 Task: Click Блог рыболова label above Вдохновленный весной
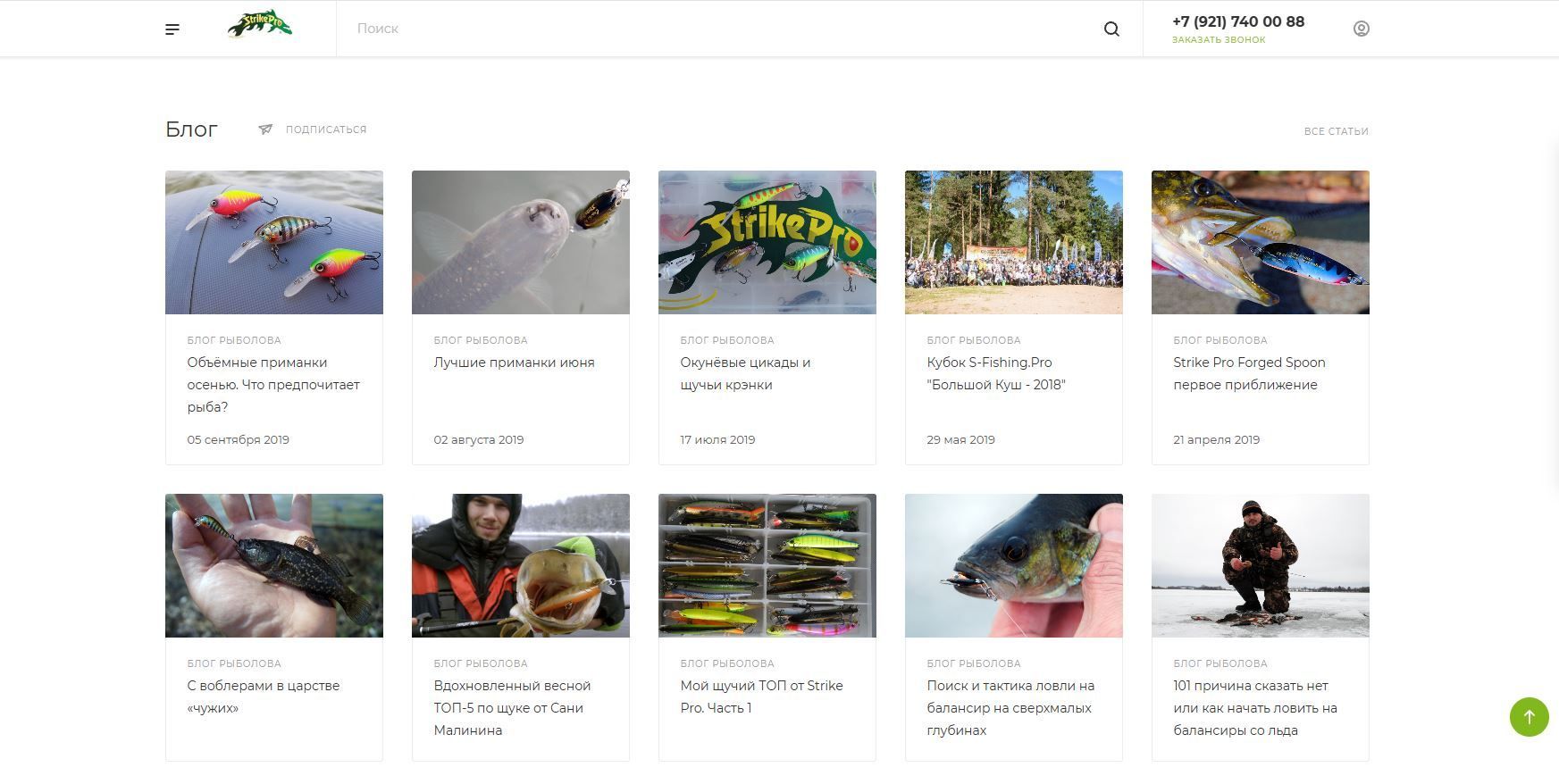tap(481, 663)
